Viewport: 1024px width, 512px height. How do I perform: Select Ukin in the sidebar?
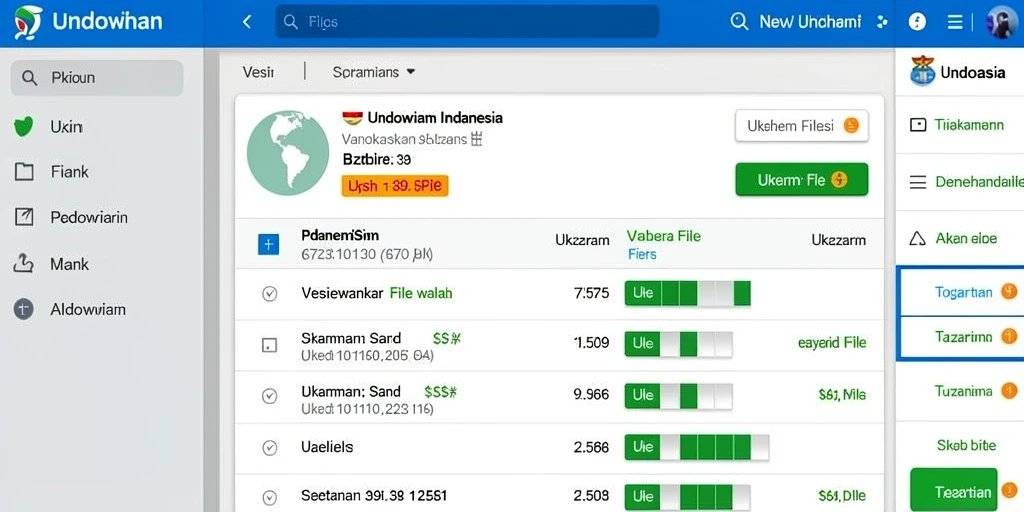point(66,127)
